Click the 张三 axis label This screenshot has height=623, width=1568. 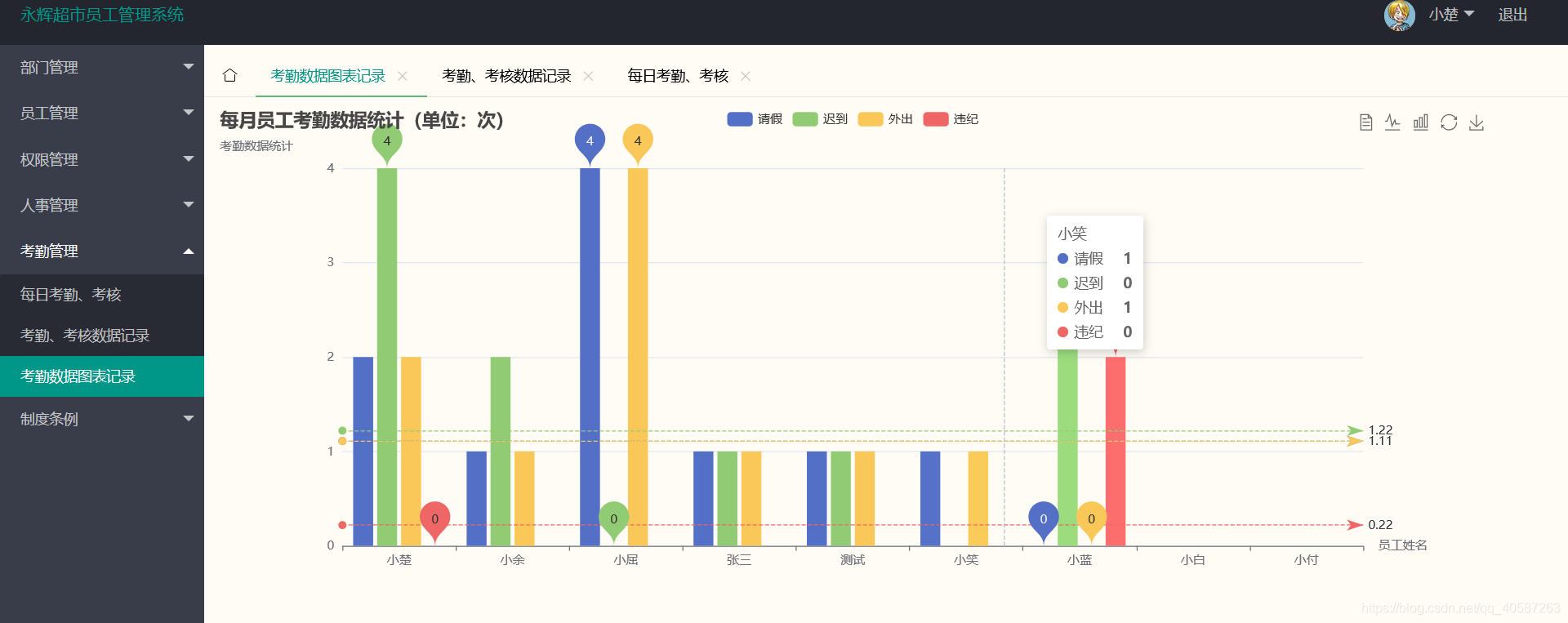pos(739,559)
